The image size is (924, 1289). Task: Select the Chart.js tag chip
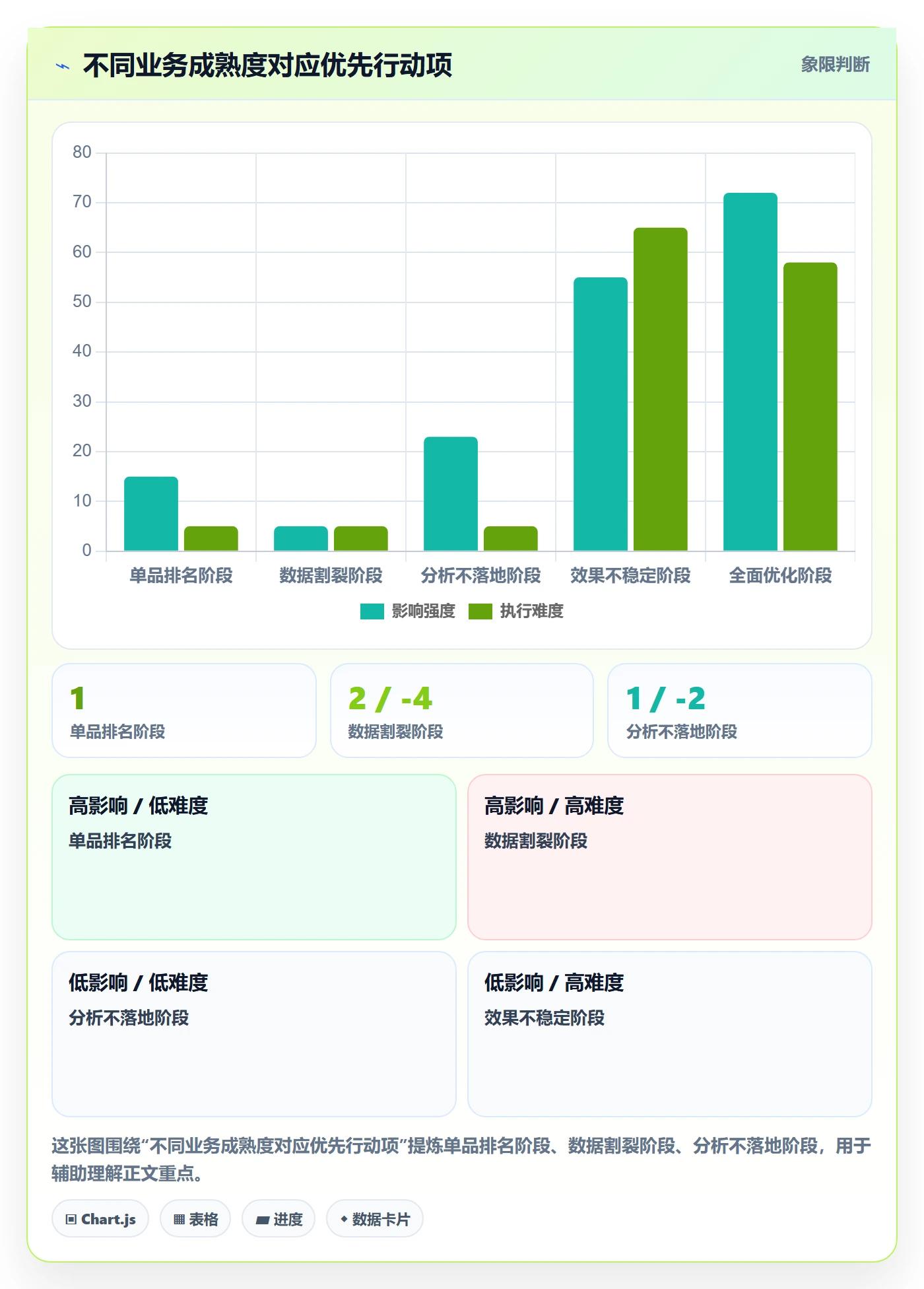click(100, 1219)
